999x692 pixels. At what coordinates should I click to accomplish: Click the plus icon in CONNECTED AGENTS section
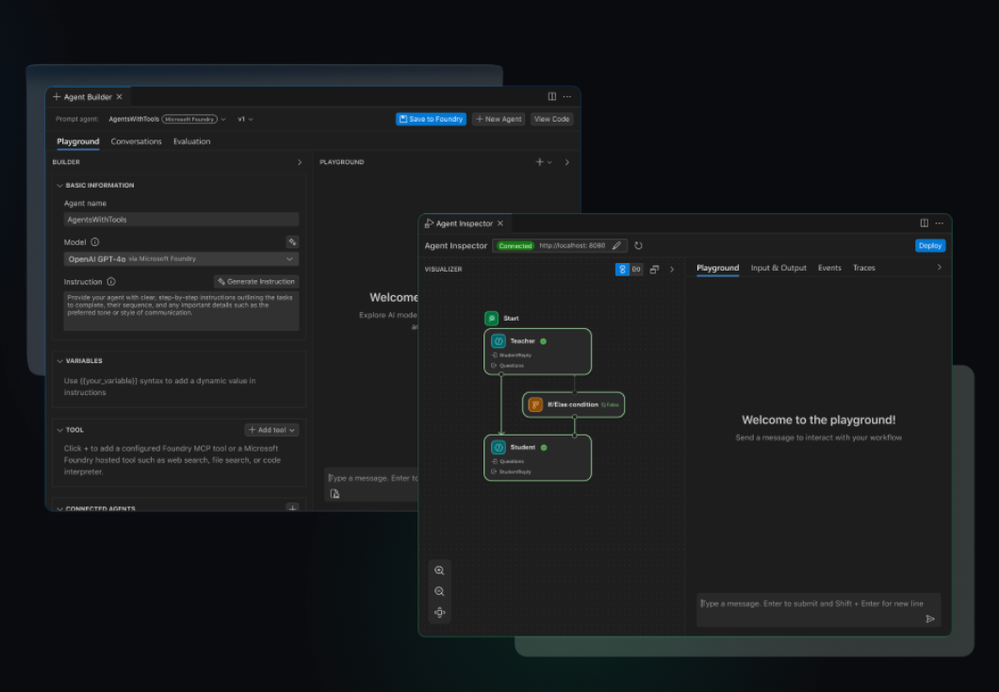tap(292, 508)
